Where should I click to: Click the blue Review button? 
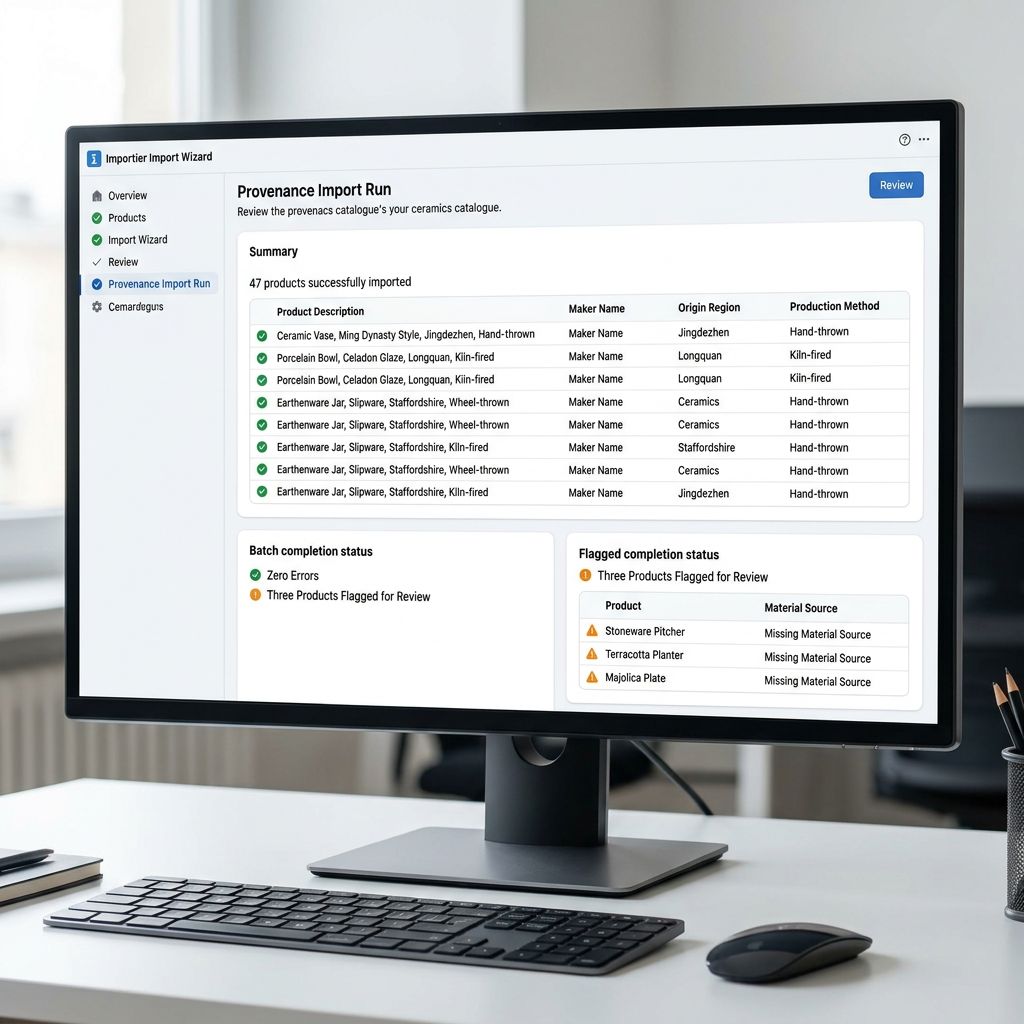coord(896,185)
